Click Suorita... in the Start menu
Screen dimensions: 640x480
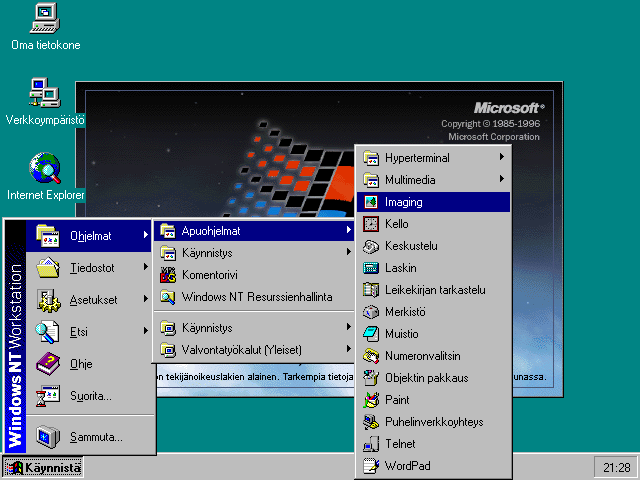tap(90, 396)
